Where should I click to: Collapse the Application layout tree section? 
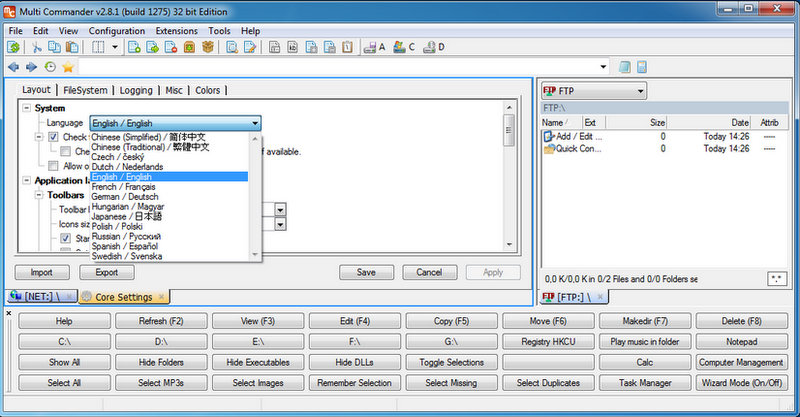click(27, 180)
